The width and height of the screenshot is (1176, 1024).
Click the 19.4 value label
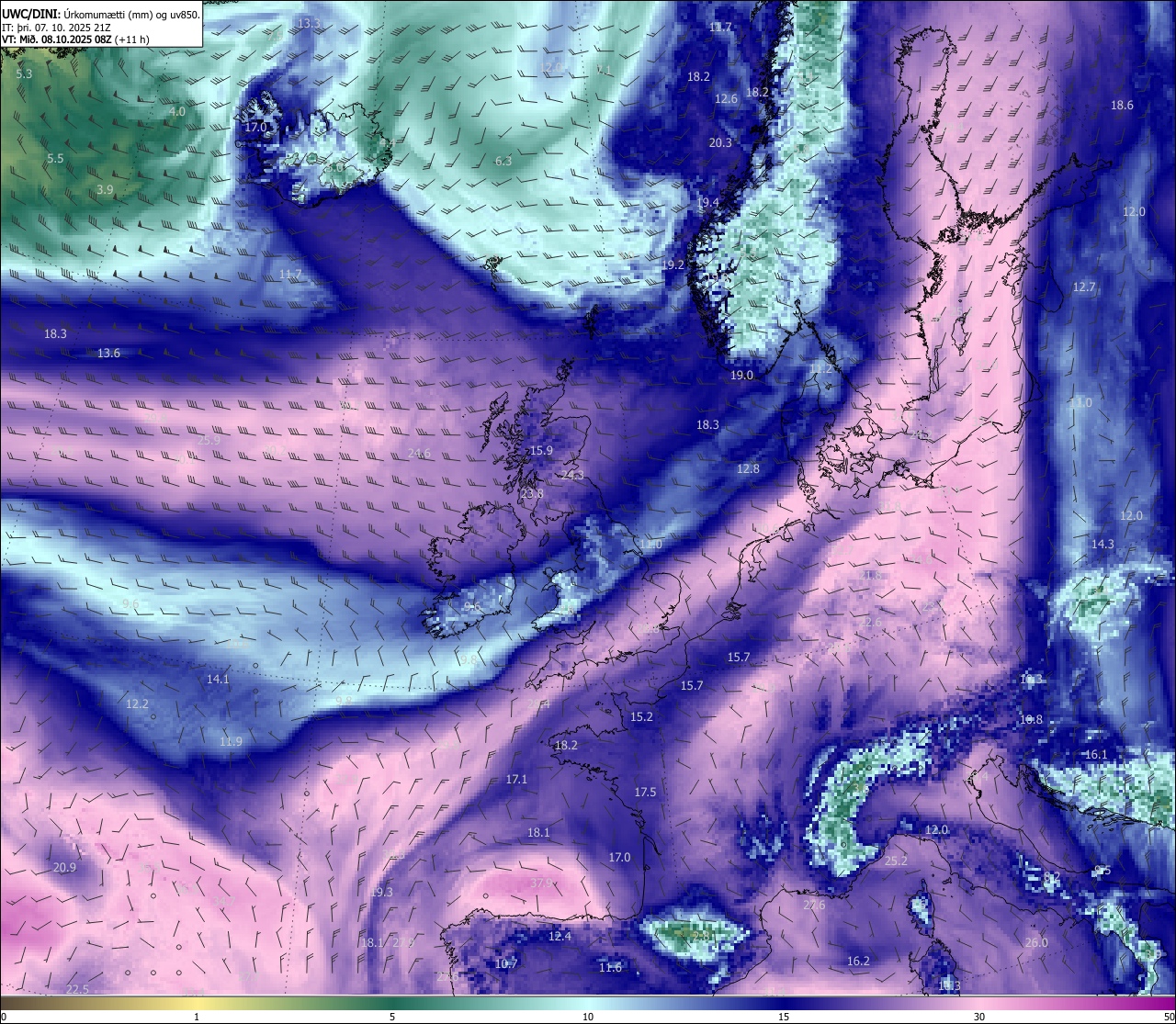[707, 202]
